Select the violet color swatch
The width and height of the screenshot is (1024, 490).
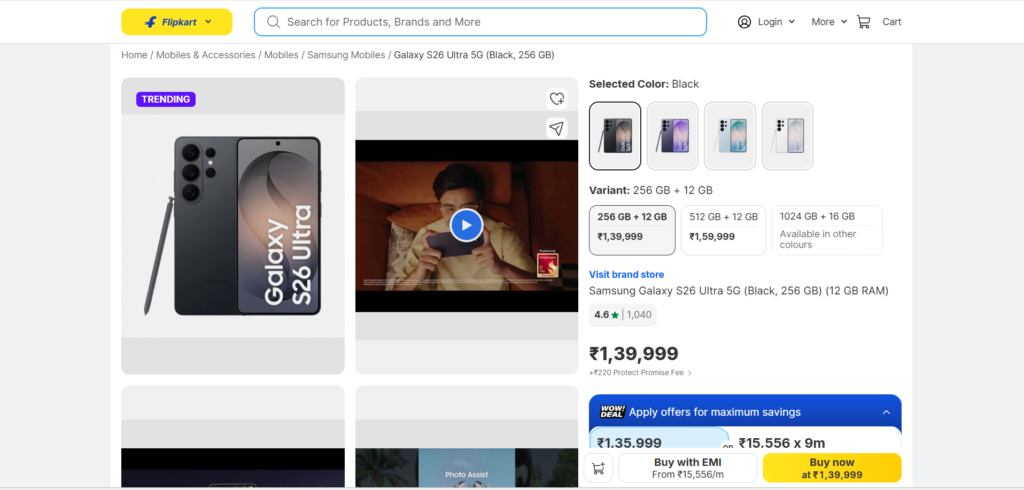[x=673, y=136]
